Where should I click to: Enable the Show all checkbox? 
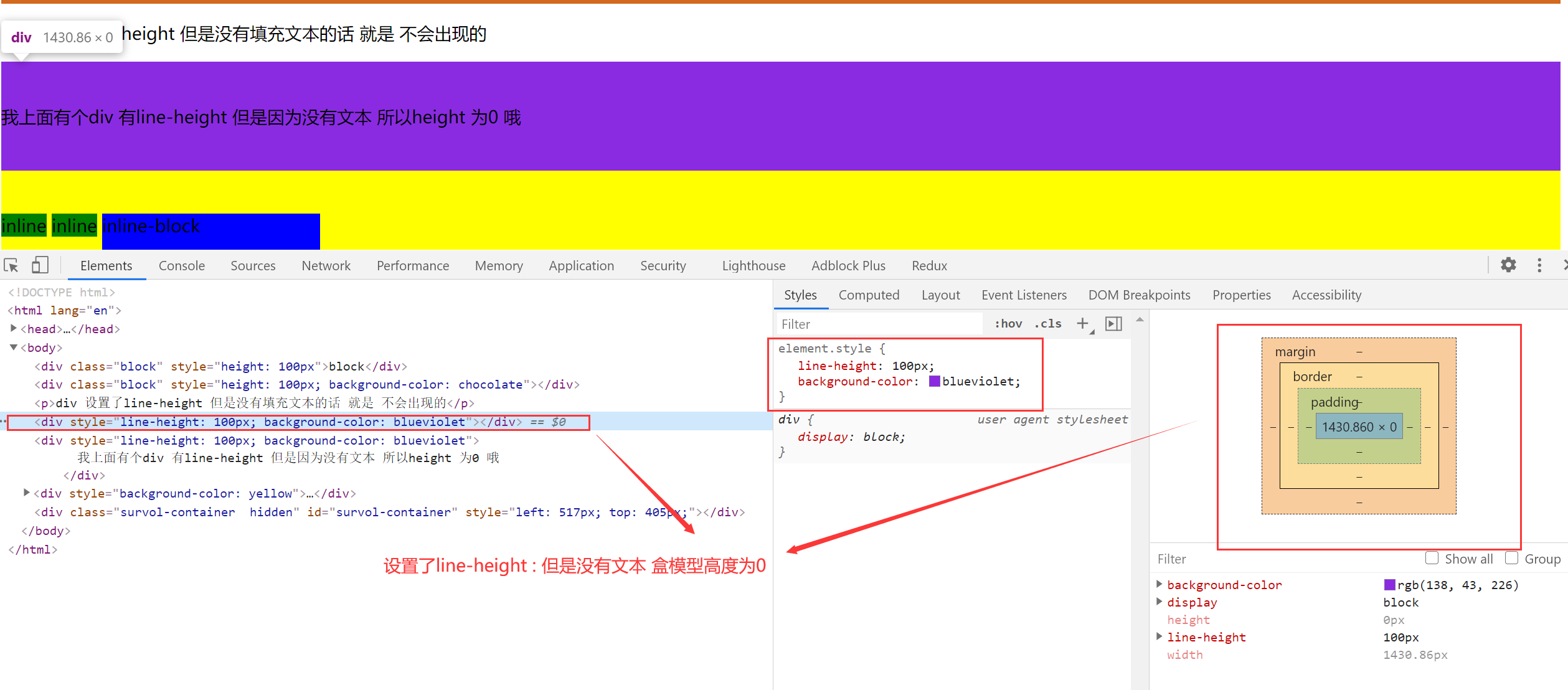(1432, 558)
